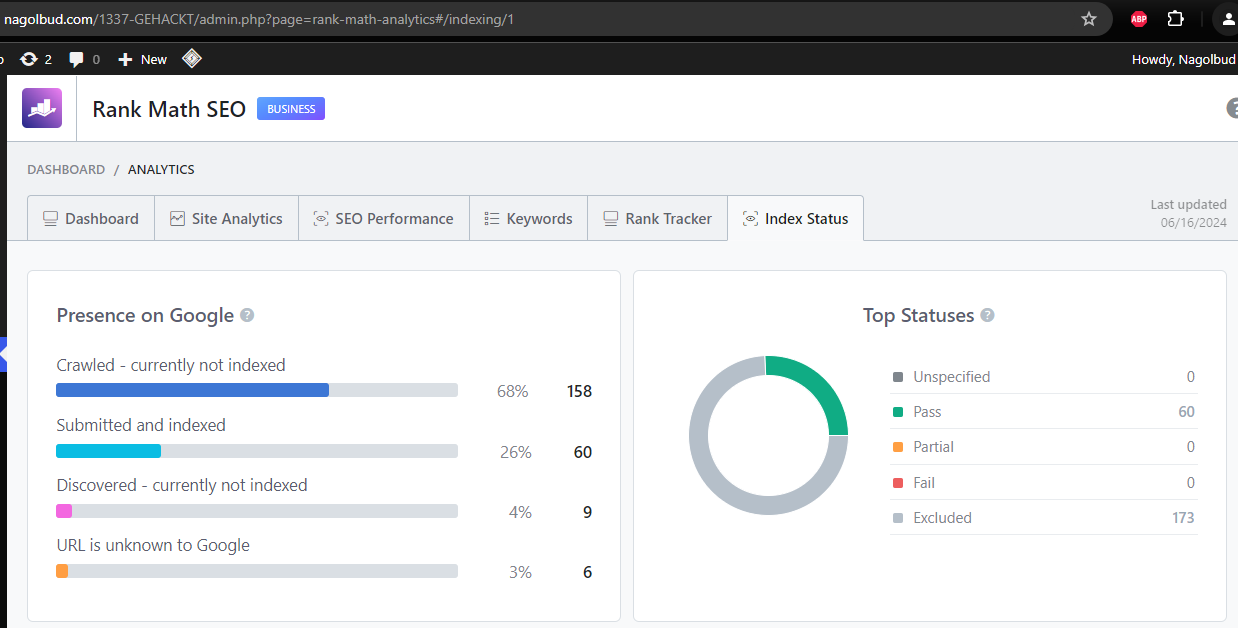Open the SEO Performance tab
1238x628 pixels.
[383, 219]
